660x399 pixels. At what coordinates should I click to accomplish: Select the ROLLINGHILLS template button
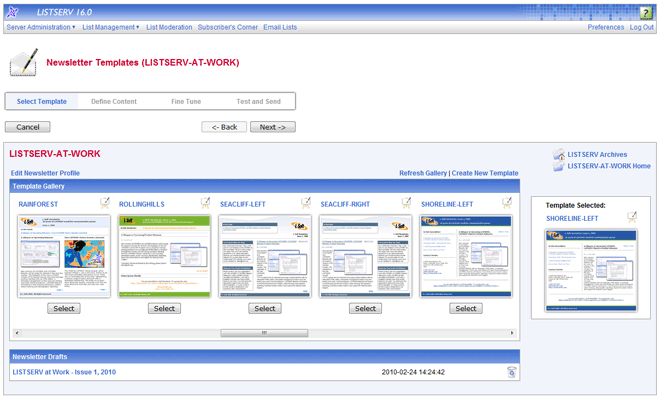coord(164,309)
